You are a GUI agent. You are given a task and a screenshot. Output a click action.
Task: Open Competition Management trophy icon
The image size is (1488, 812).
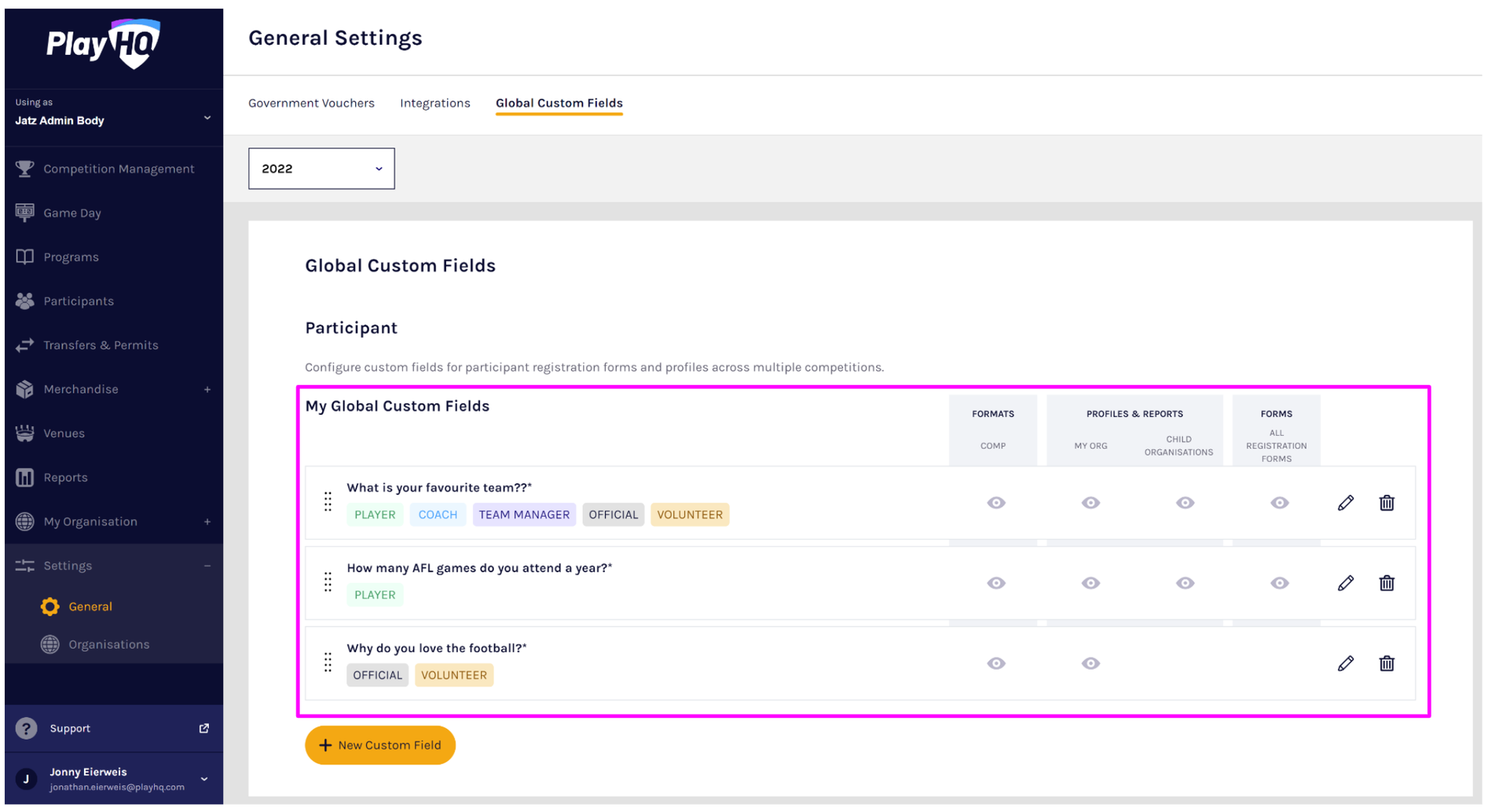click(25, 169)
